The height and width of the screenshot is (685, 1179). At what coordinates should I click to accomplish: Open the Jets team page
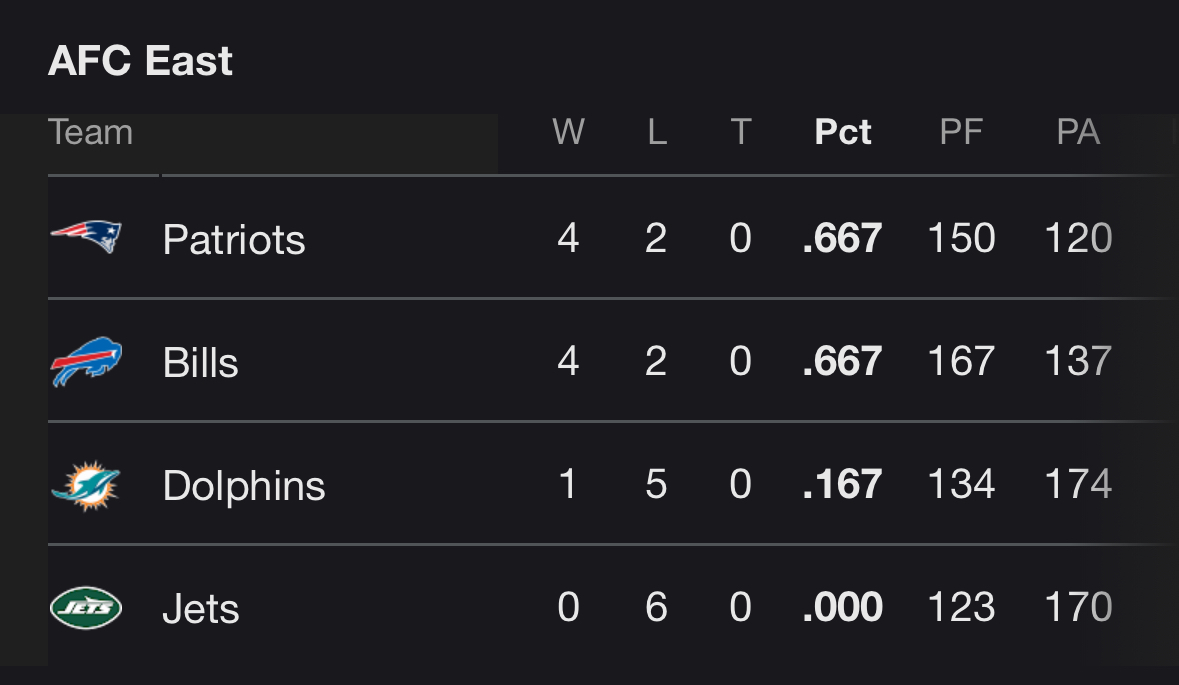click(201, 608)
